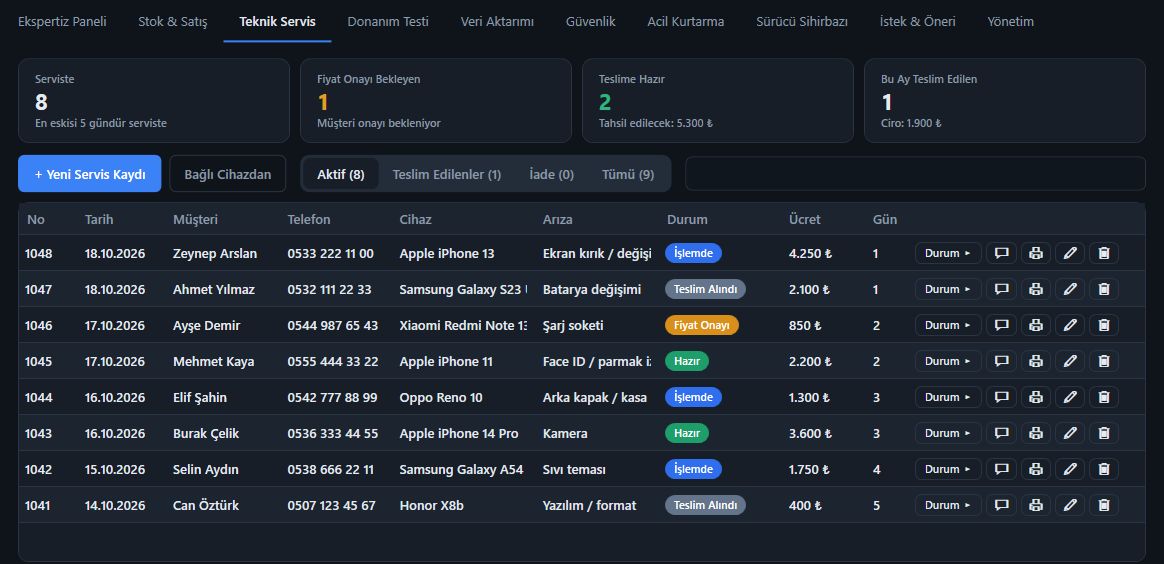
Task: Click the Bağlı Cihazdan button
Action: pos(228,174)
